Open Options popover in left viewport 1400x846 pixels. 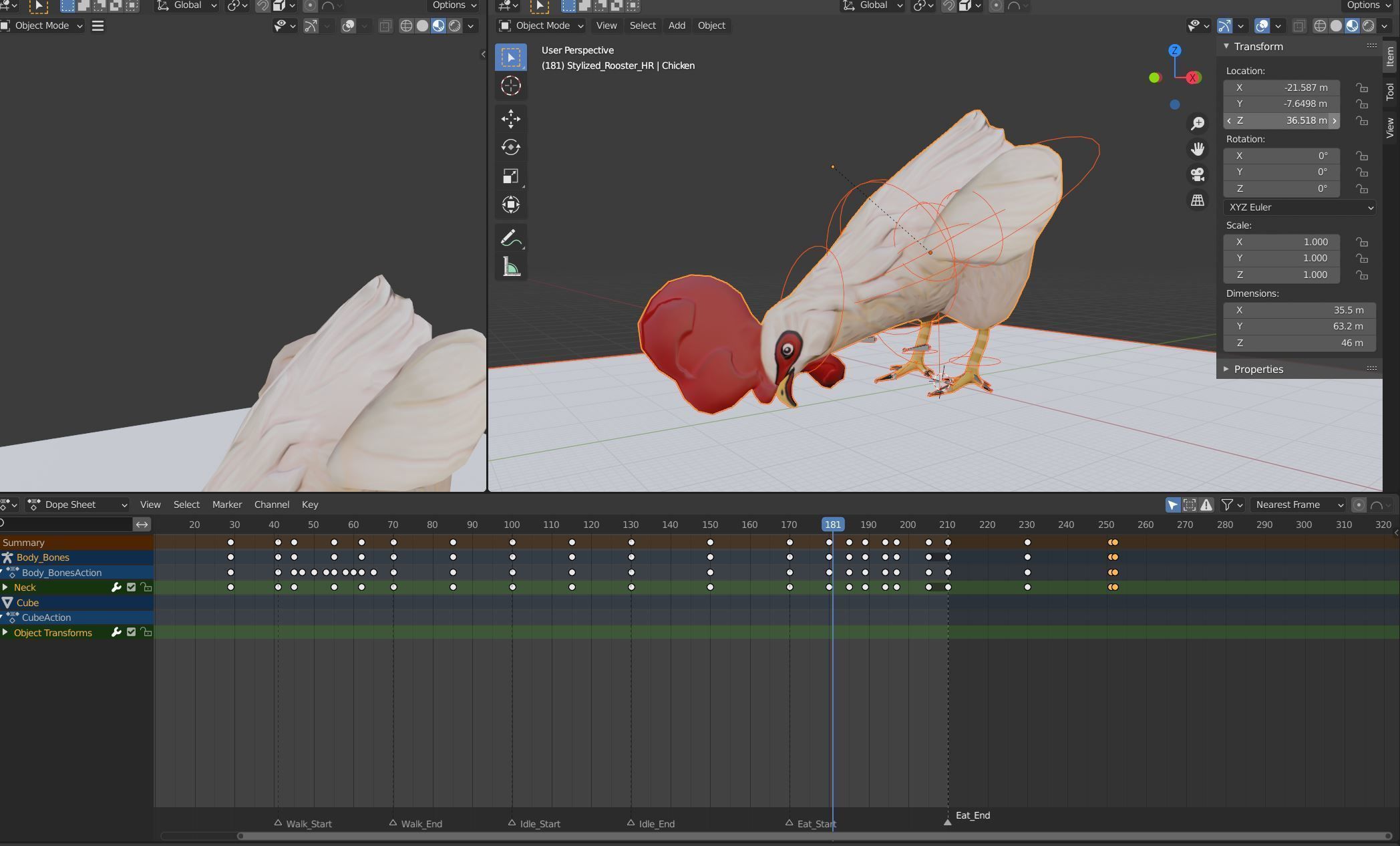[454, 5]
